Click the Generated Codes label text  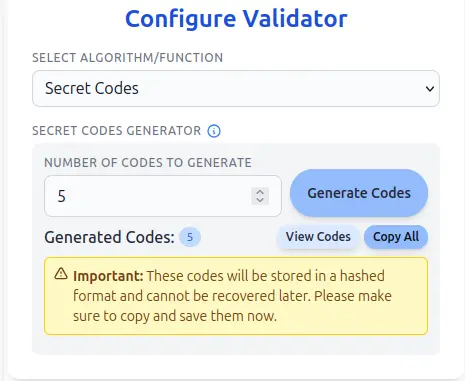pos(109,237)
